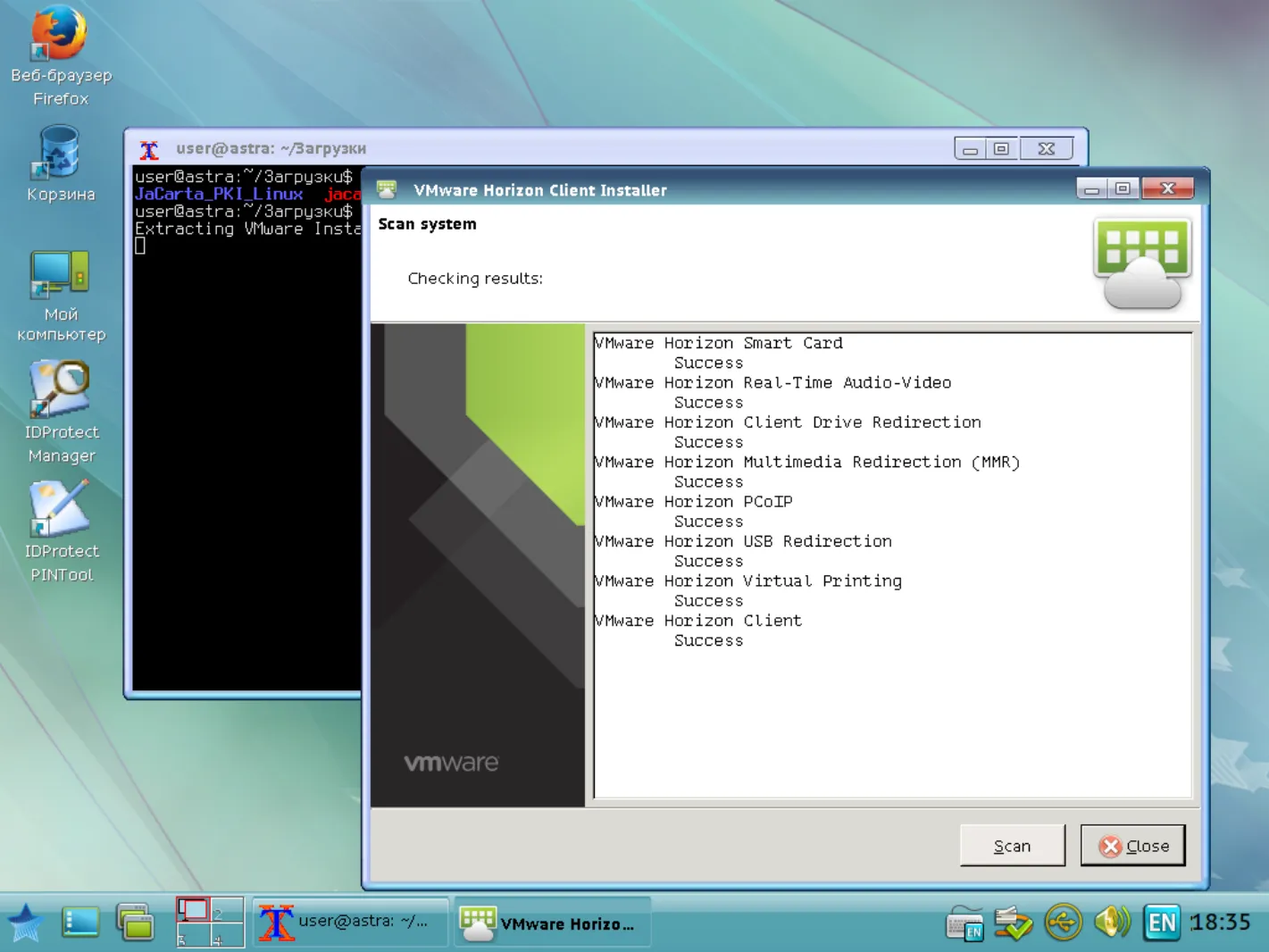Switch input language with the EN indicator
The image size is (1269, 952).
click(1162, 922)
